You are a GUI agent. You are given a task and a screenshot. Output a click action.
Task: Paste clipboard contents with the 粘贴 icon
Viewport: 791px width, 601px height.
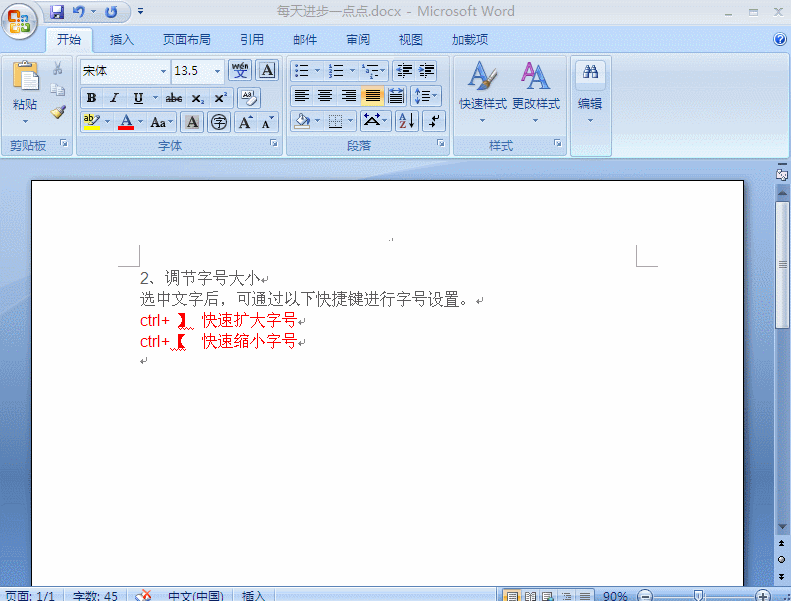coord(25,77)
